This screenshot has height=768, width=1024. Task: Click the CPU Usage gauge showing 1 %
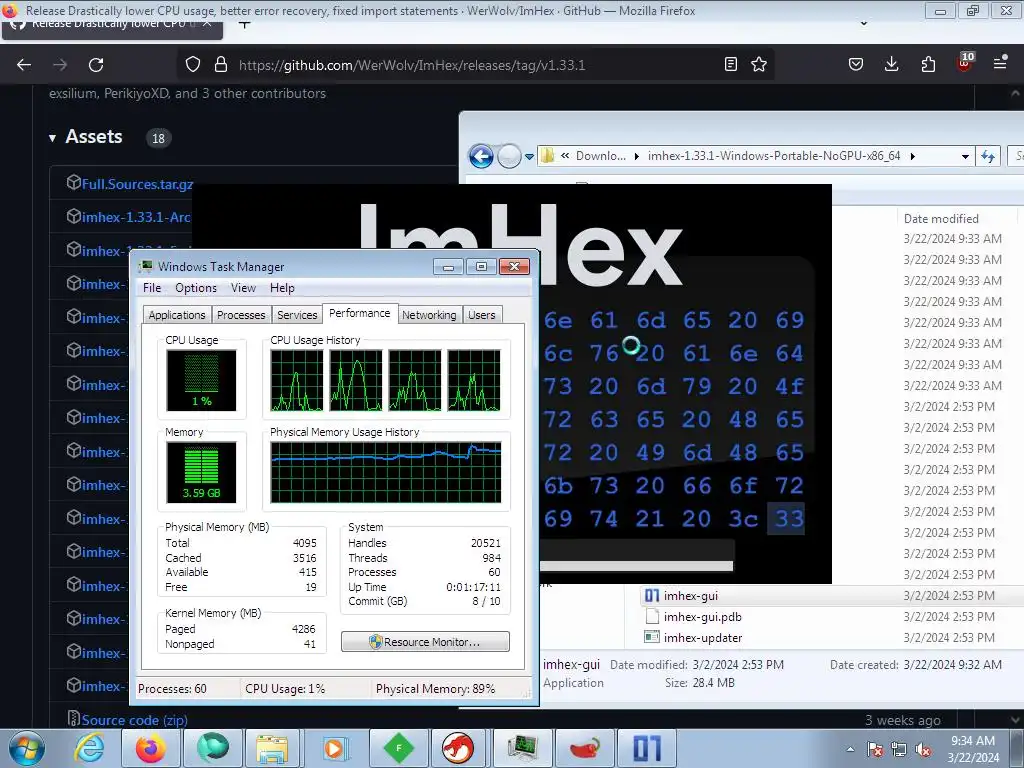201,380
